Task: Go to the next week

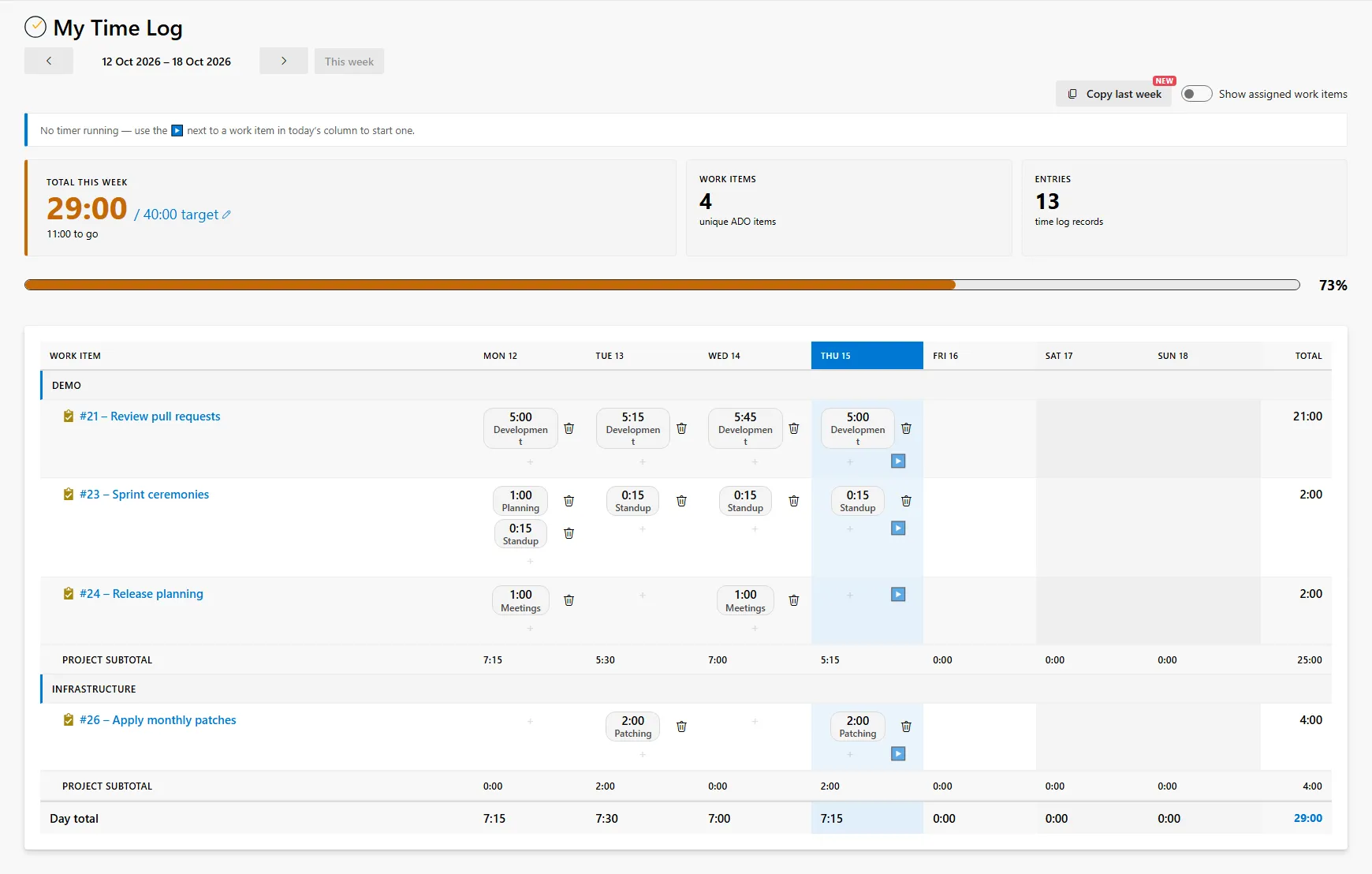Action: (284, 62)
